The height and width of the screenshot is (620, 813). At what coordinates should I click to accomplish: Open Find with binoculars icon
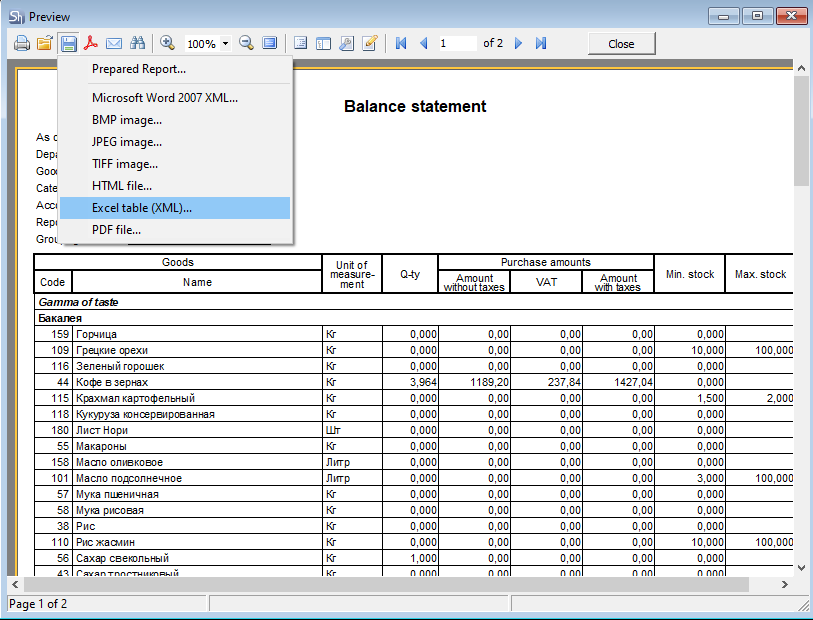click(x=138, y=43)
